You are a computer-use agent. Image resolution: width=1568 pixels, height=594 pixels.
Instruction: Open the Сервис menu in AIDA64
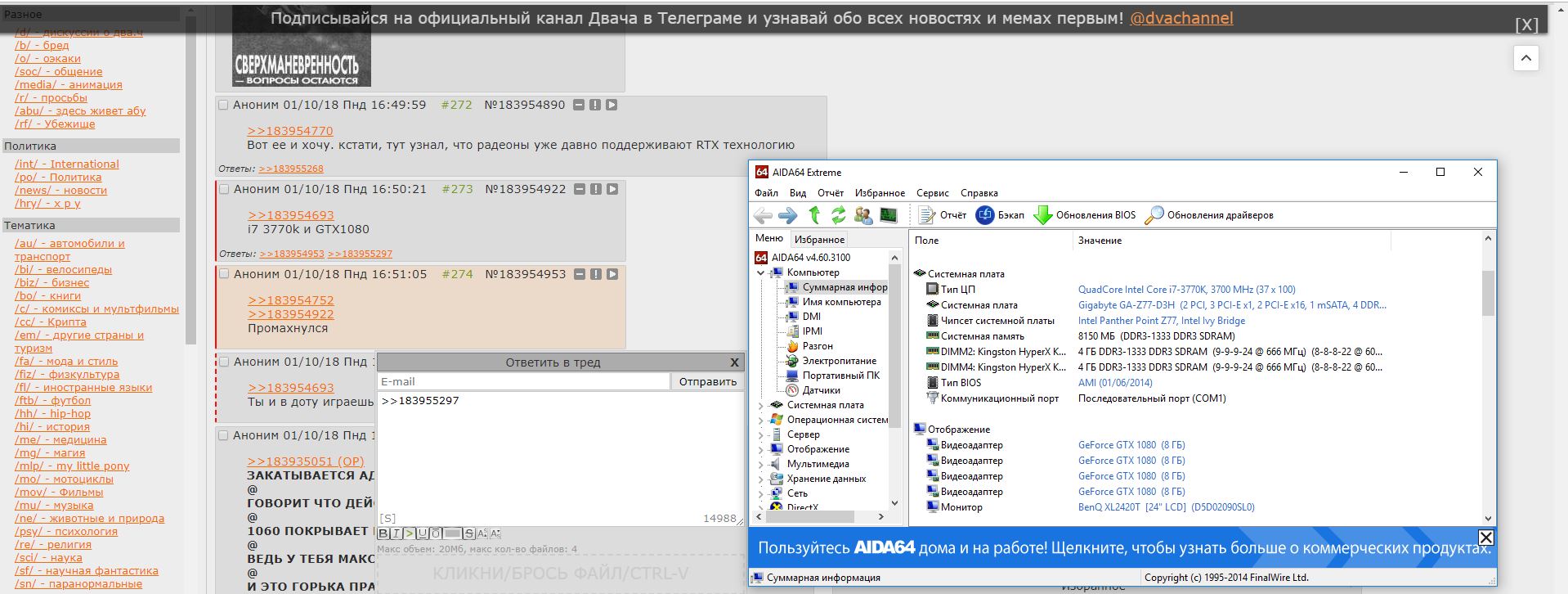pos(933,193)
